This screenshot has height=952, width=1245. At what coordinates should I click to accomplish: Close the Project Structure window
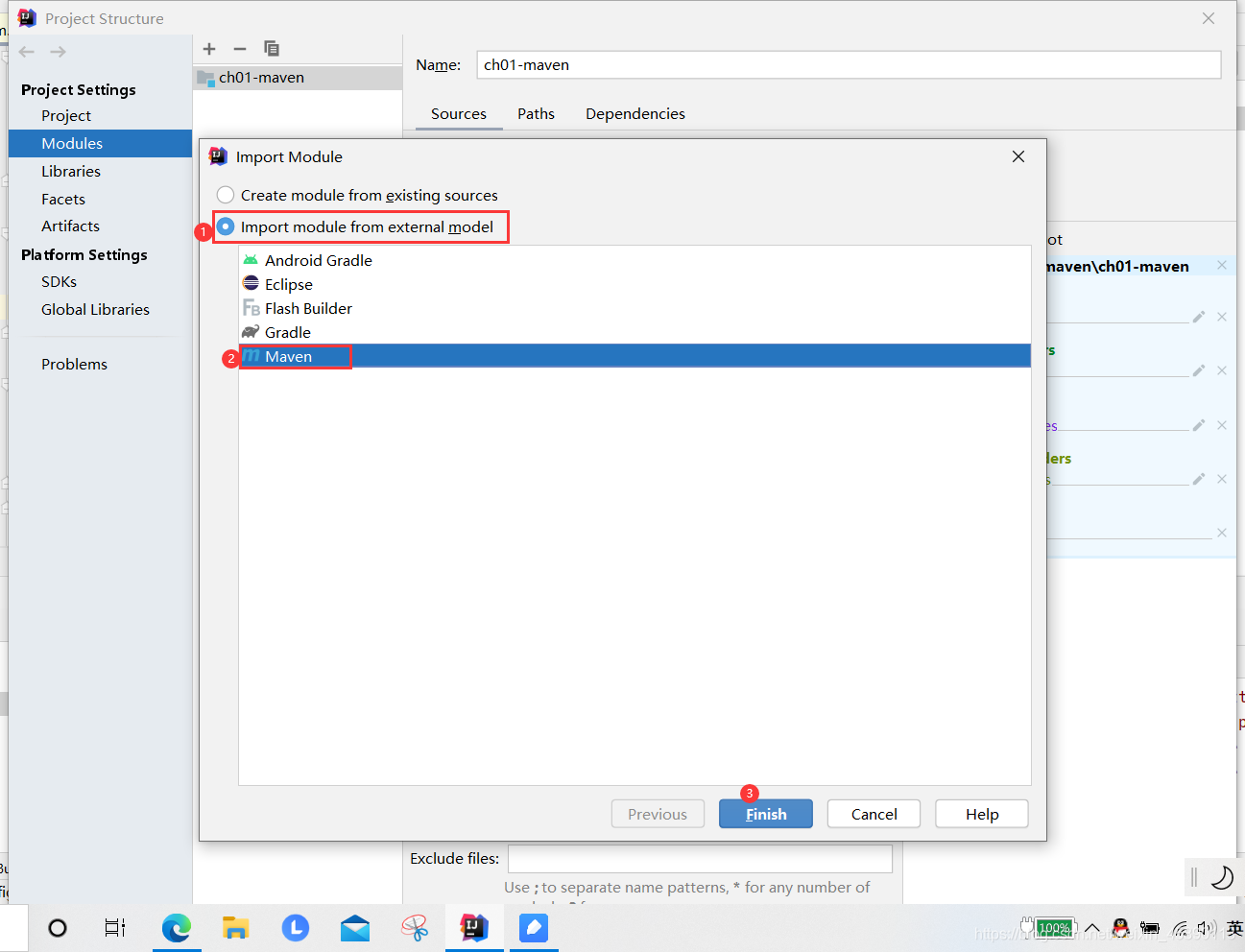[1209, 18]
